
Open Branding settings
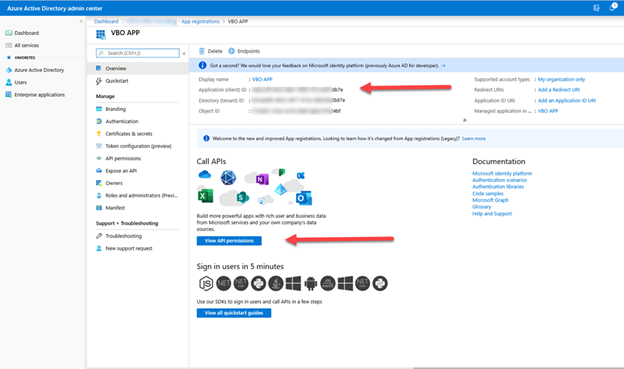click(x=115, y=109)
